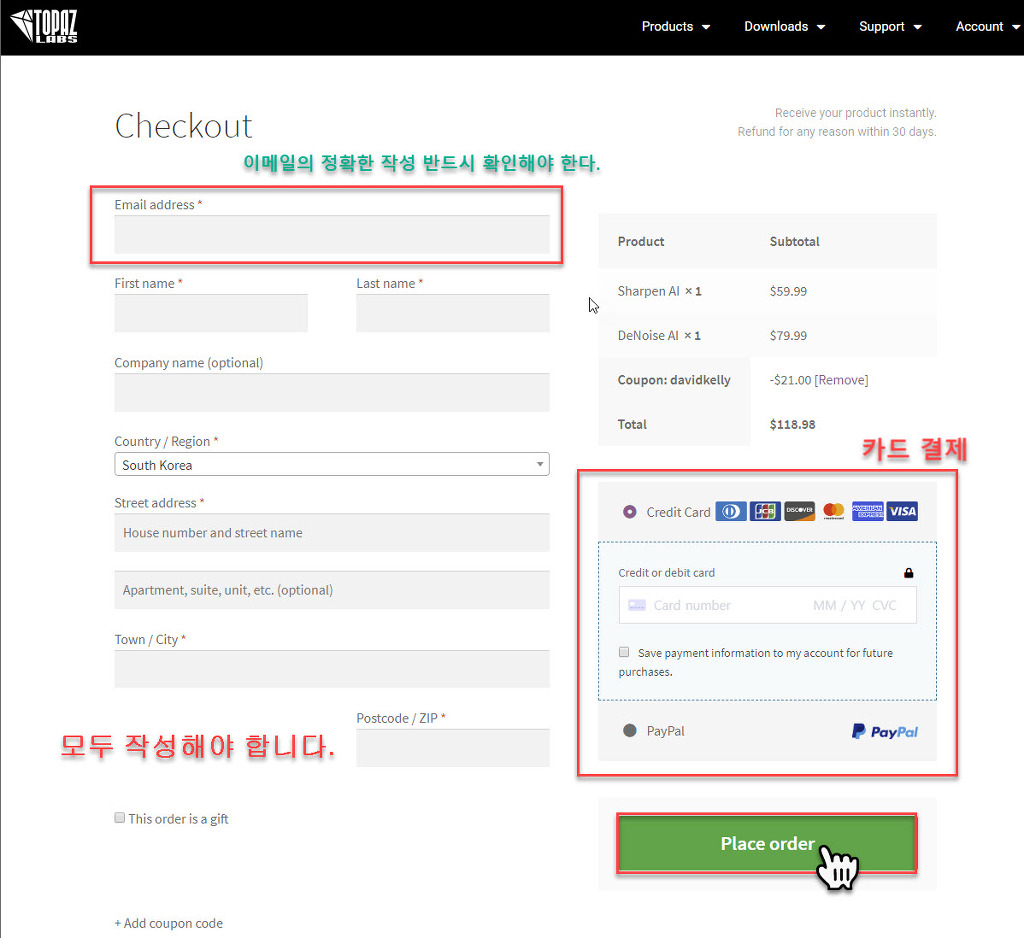Expand the Products menu

(675, 27)
